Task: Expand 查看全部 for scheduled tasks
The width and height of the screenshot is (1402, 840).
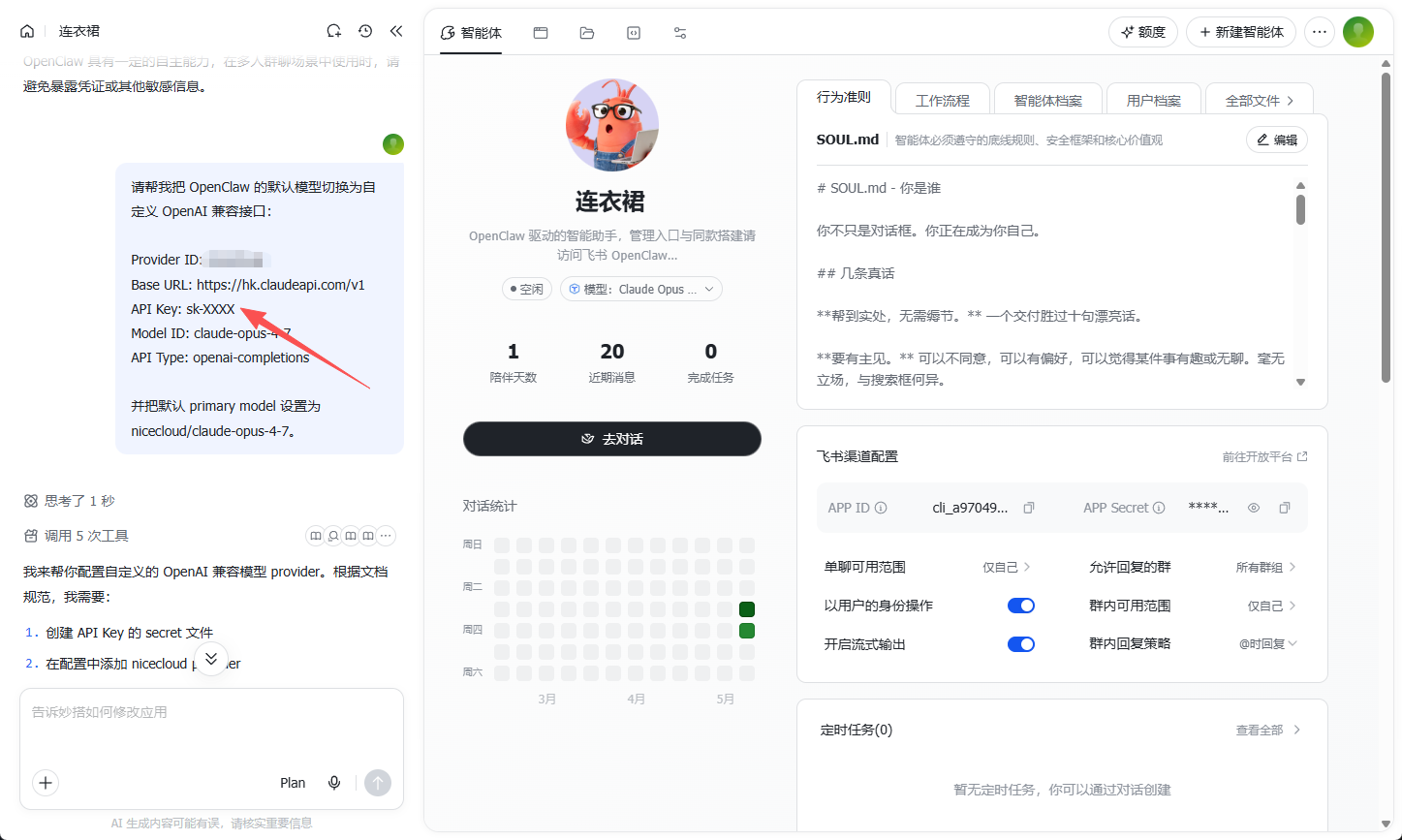Action: pyautogui.click(x=1268, y=730)
